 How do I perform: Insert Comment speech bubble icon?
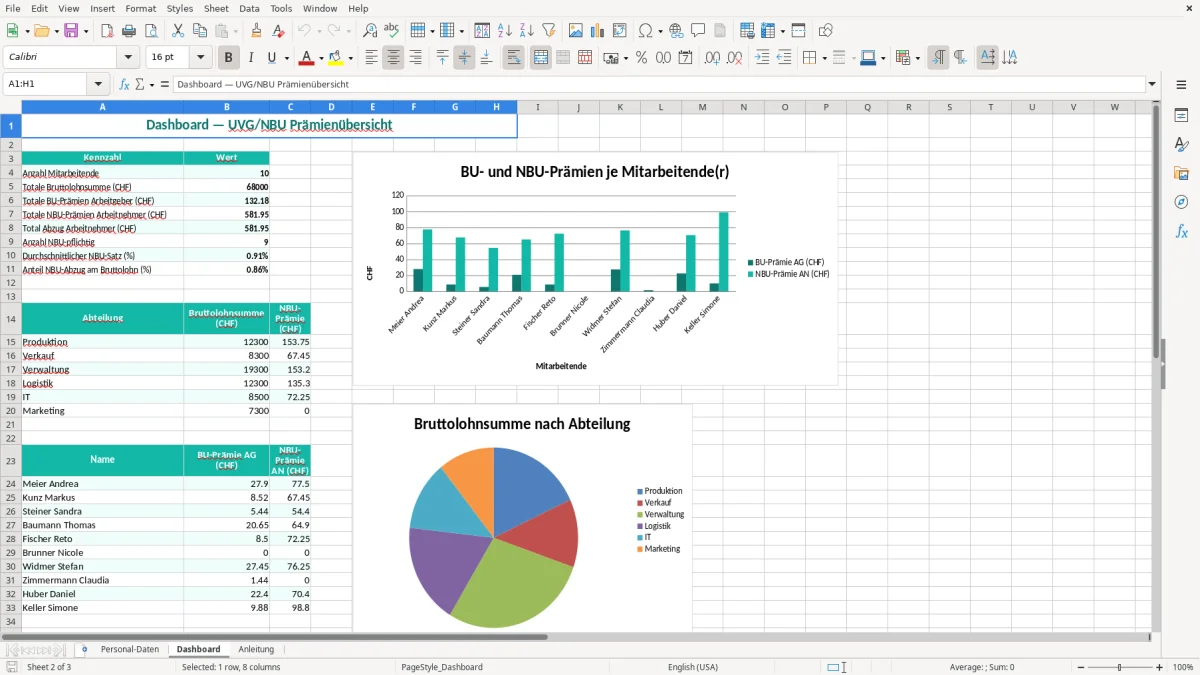698,31
